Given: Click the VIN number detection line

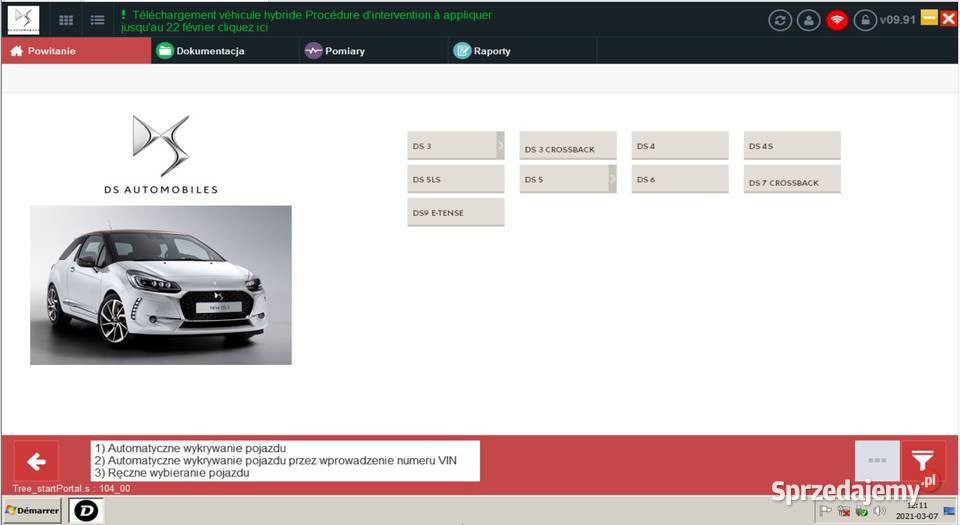Looking at the screenshot, I should [x=276, y=460].
